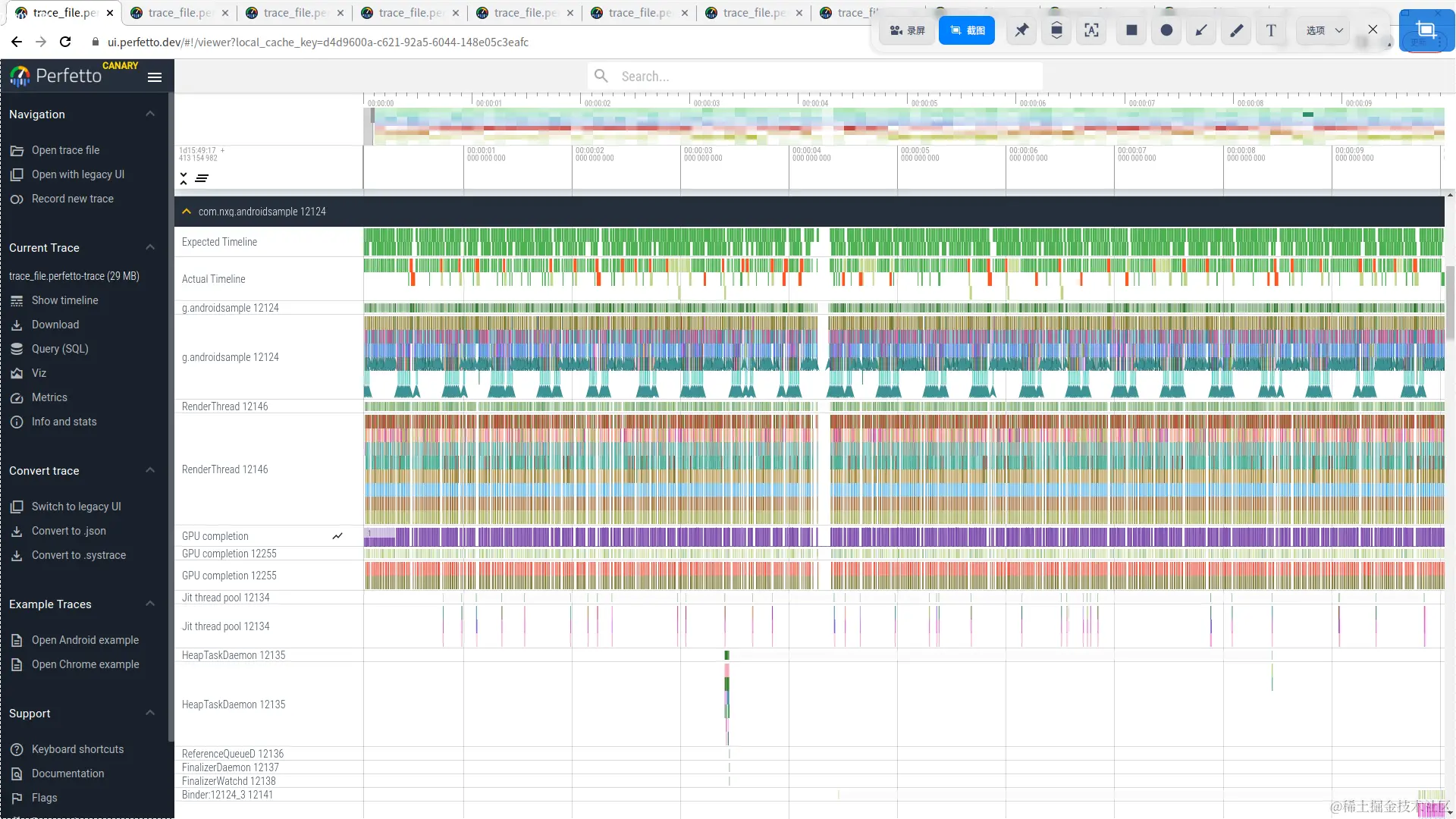Open the Query (SQL) page
The width and height of the screenshot is (1456, 819).
coord(59,349)
